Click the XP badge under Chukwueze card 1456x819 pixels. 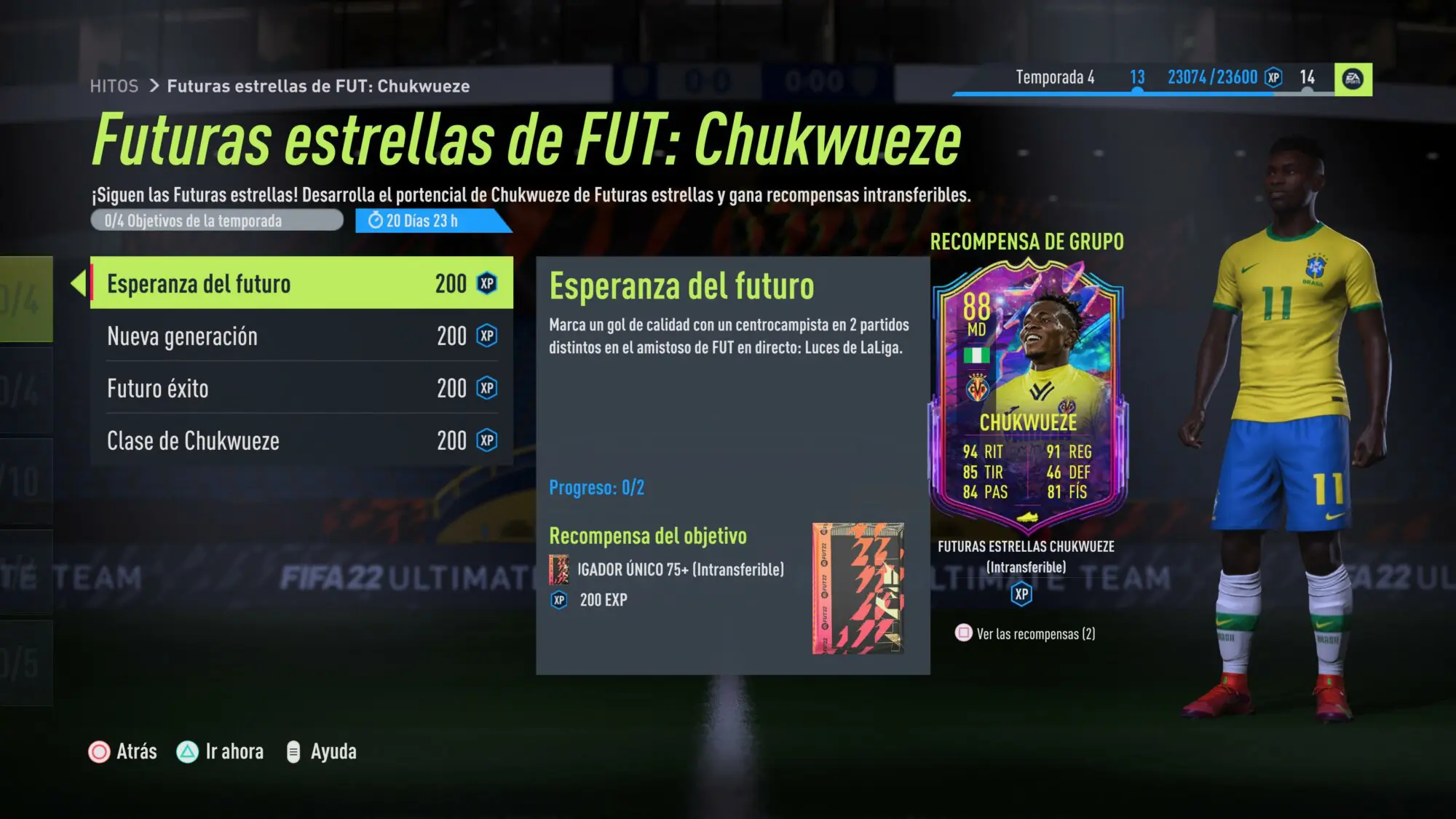[x=1021, y=594]
